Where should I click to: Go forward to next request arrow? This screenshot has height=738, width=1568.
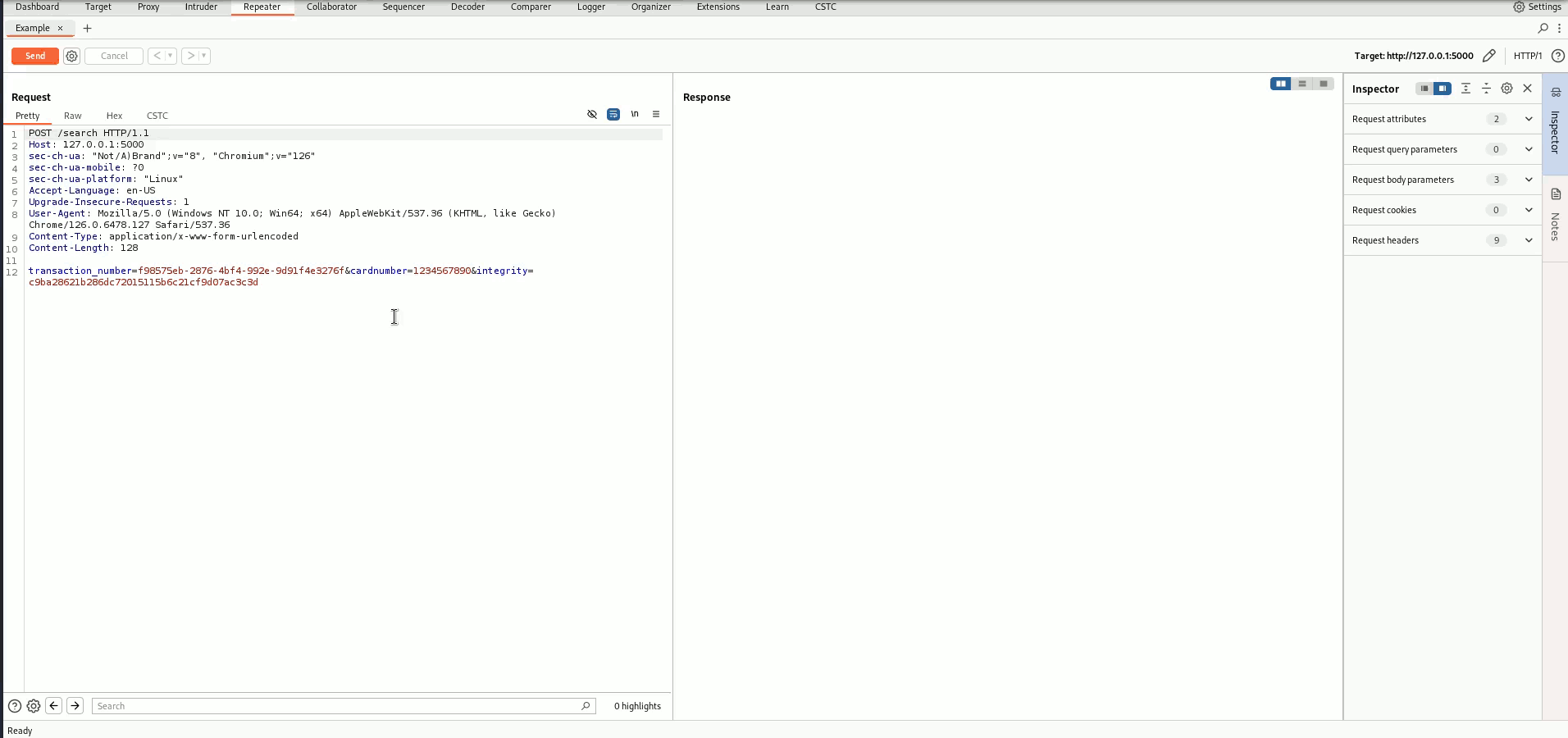190,56
